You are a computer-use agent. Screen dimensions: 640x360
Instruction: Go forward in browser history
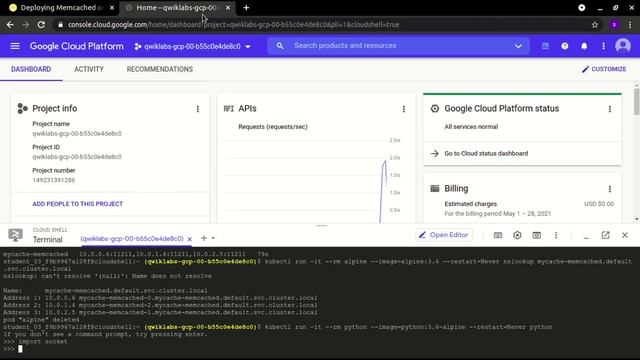pos(26,25)
